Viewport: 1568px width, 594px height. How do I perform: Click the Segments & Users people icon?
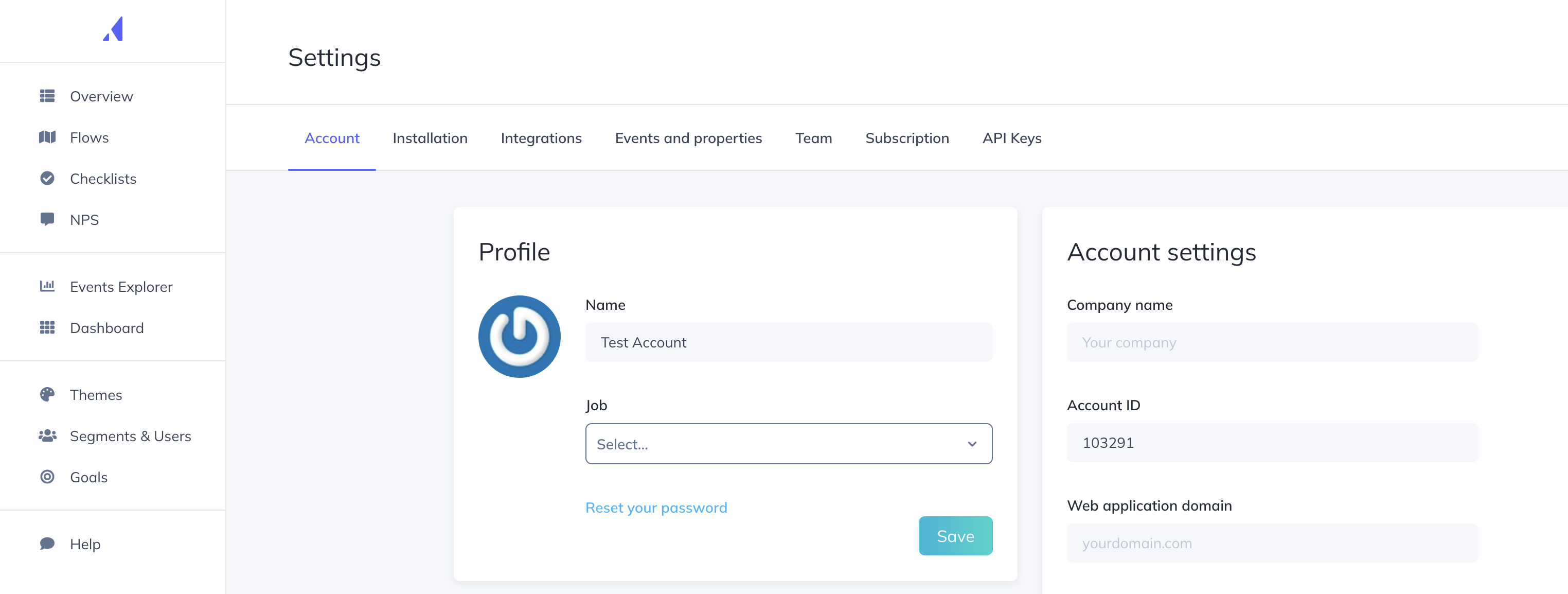pos(47,435)
